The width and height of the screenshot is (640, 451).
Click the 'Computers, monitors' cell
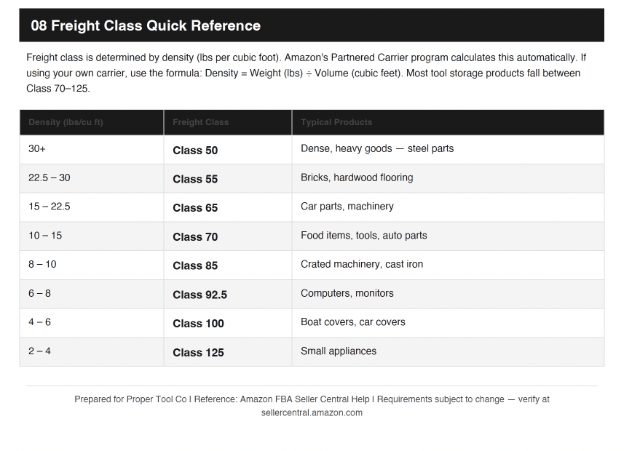click(448, 294)
